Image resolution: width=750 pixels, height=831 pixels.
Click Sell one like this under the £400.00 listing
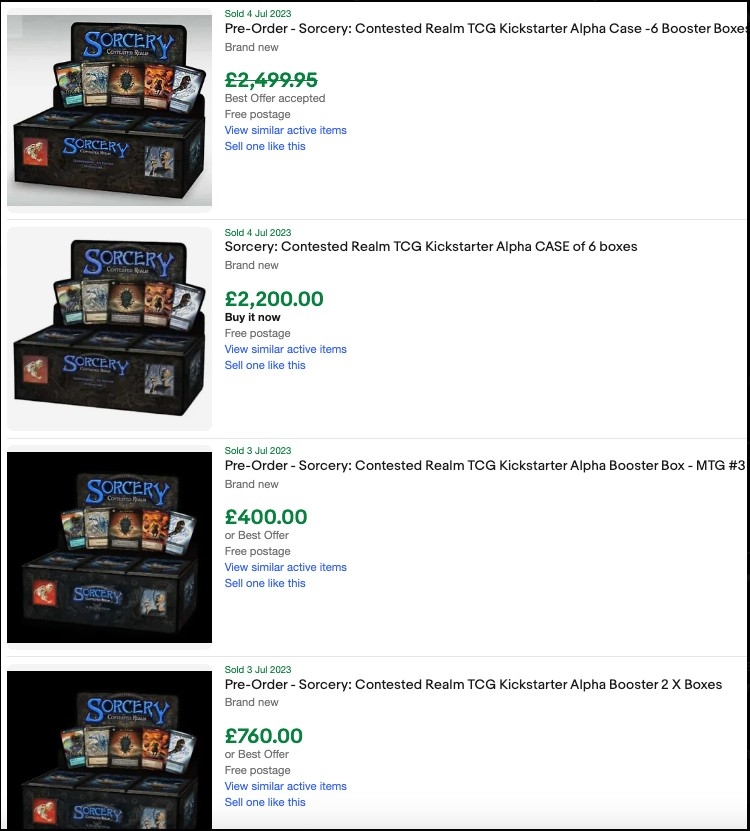pyautogui.click(x=265, y=583)
